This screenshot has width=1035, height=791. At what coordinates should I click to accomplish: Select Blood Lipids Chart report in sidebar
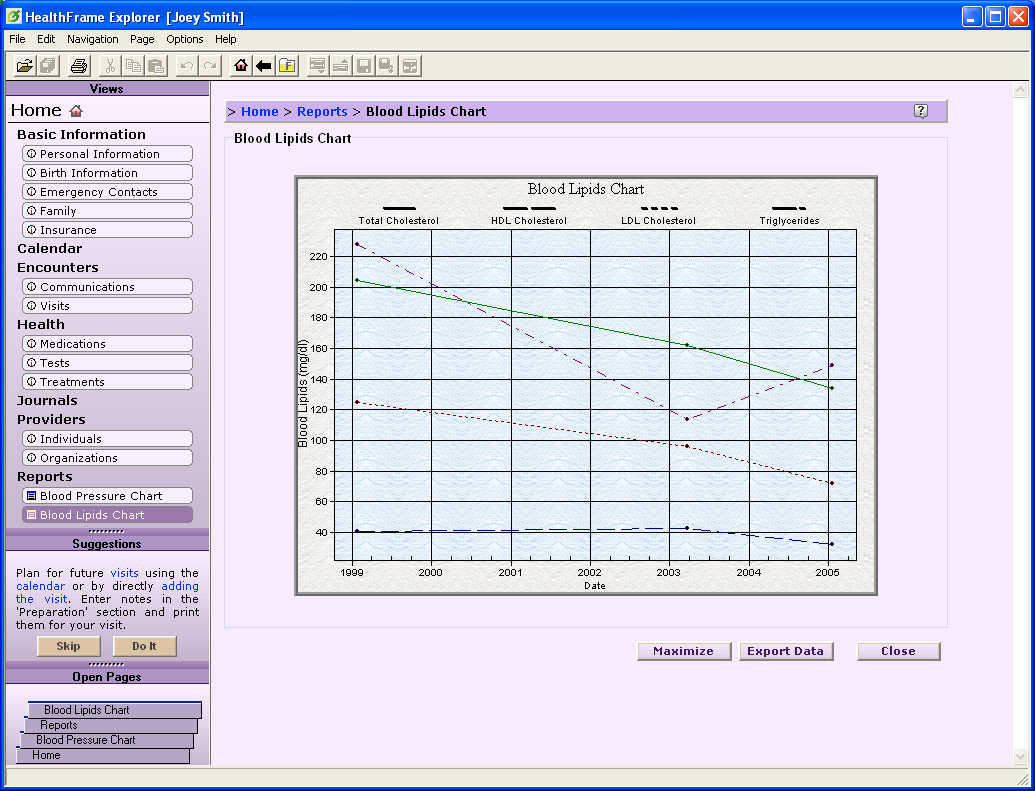pos(108,515)
